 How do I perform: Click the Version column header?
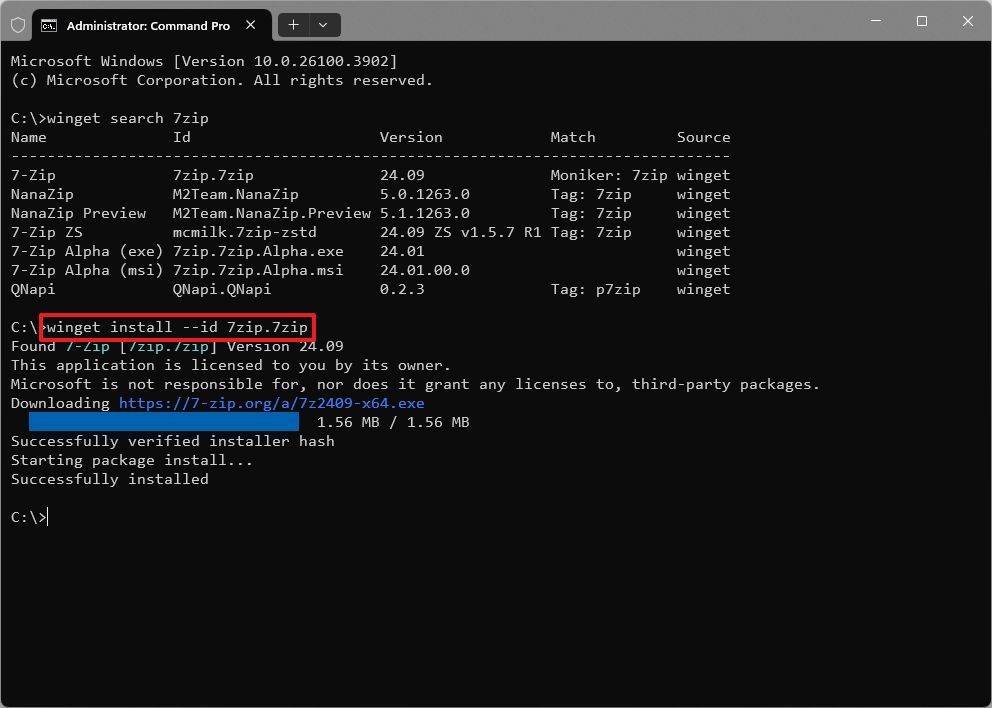pos(410,137)
